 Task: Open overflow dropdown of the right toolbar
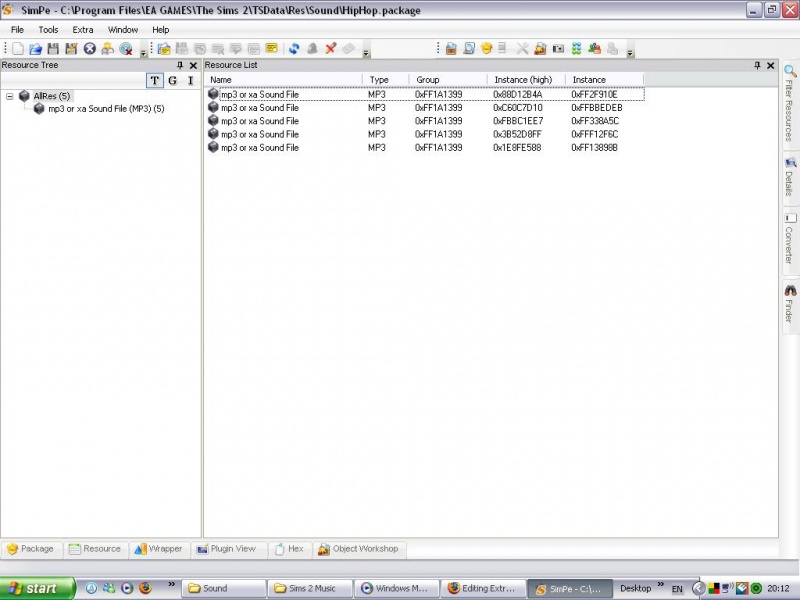tap(631, 53)
